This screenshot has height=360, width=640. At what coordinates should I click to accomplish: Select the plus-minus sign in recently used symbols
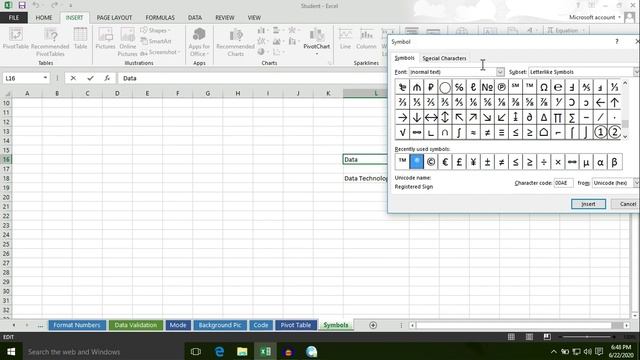pos(487,162)
